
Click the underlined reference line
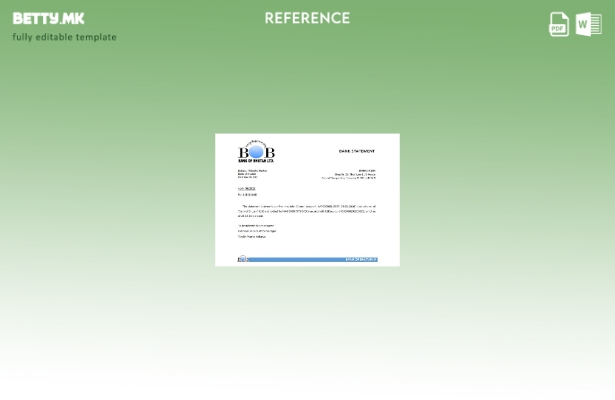(247, 188)
